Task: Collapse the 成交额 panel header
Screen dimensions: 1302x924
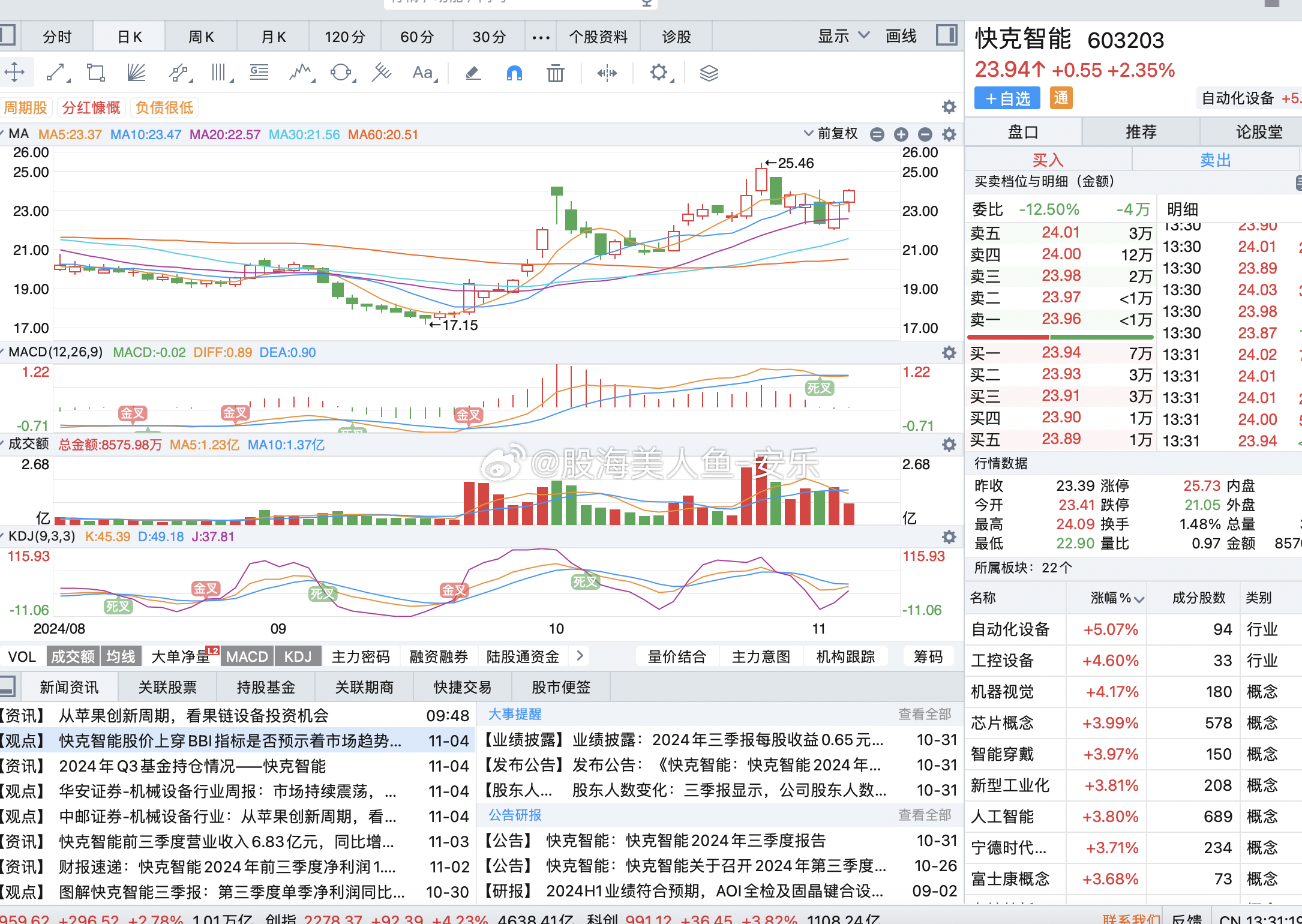Action: point(2,443)
